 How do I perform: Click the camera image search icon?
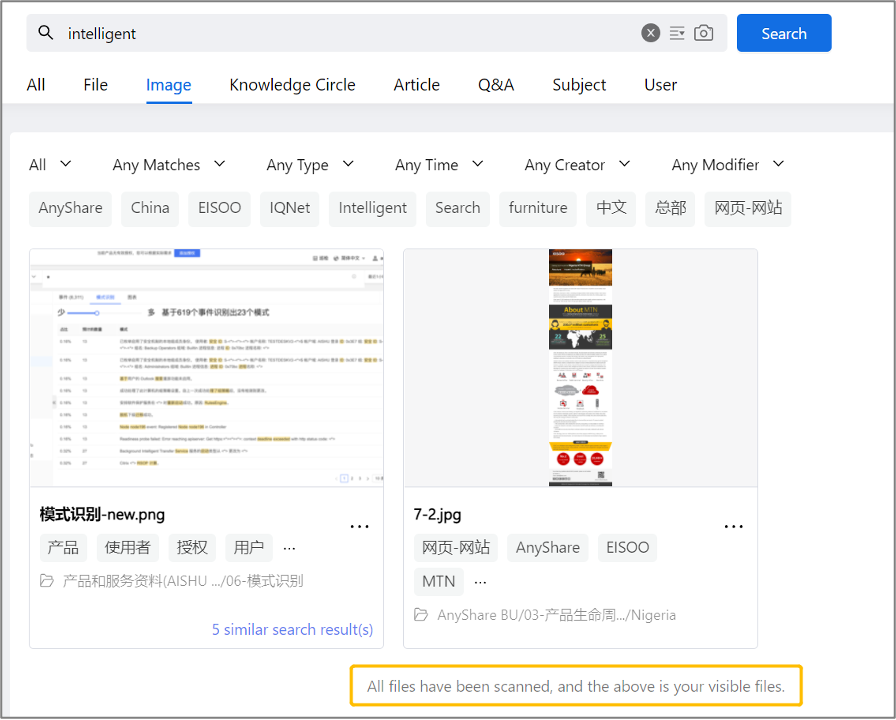tap(704, 33)
